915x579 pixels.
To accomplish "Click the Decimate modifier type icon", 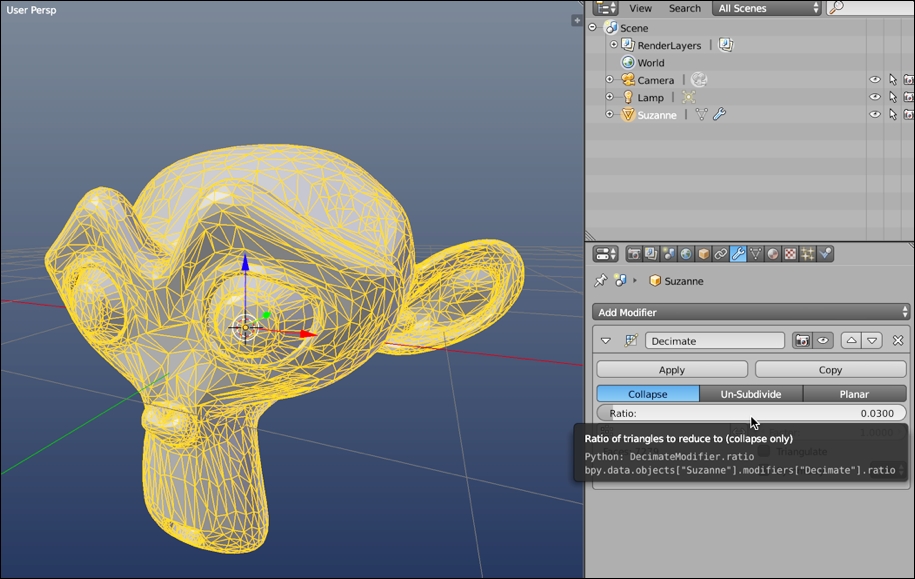I will pos(631,341).
